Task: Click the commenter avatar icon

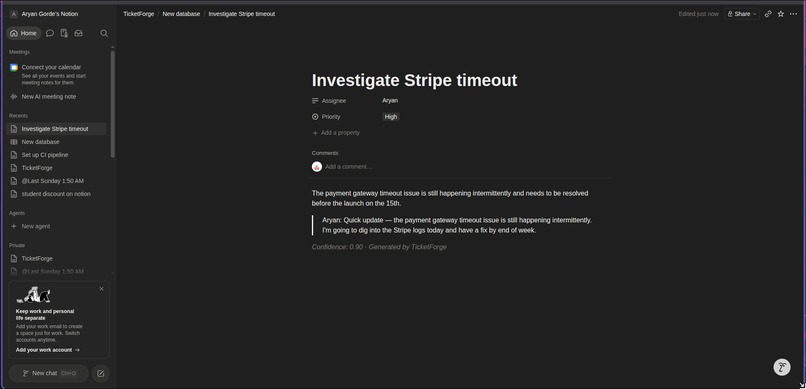Action: pos(317,166)
